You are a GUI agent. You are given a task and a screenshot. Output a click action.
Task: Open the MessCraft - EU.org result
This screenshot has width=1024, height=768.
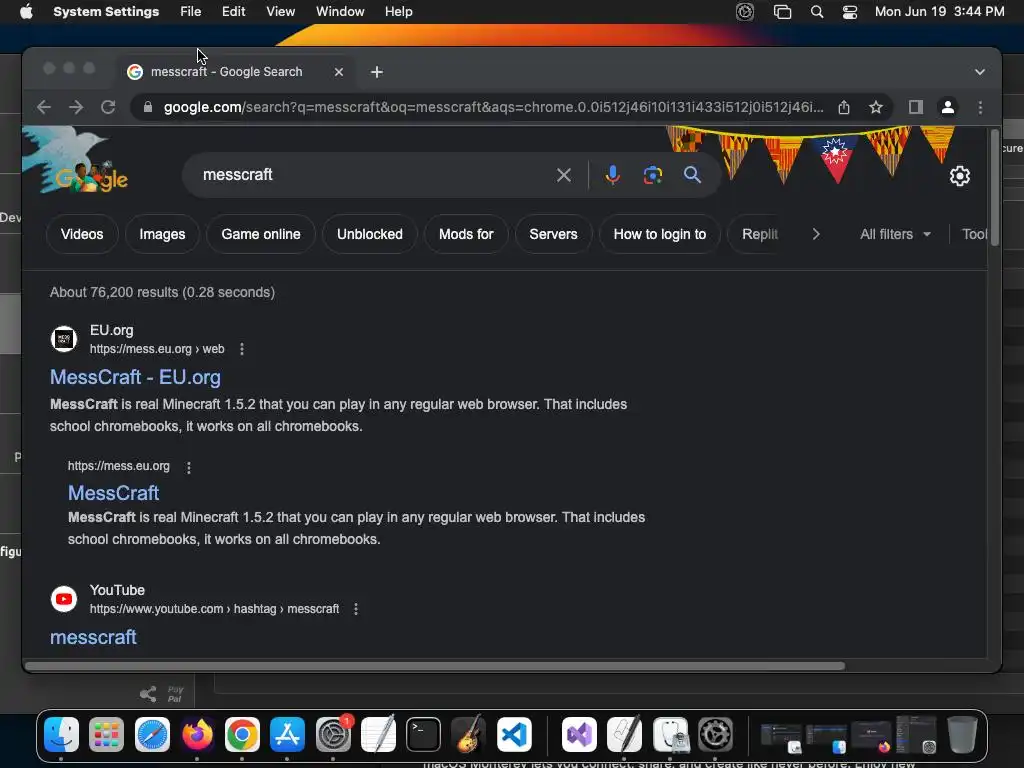pyautogui.click(x=135, y=377)
